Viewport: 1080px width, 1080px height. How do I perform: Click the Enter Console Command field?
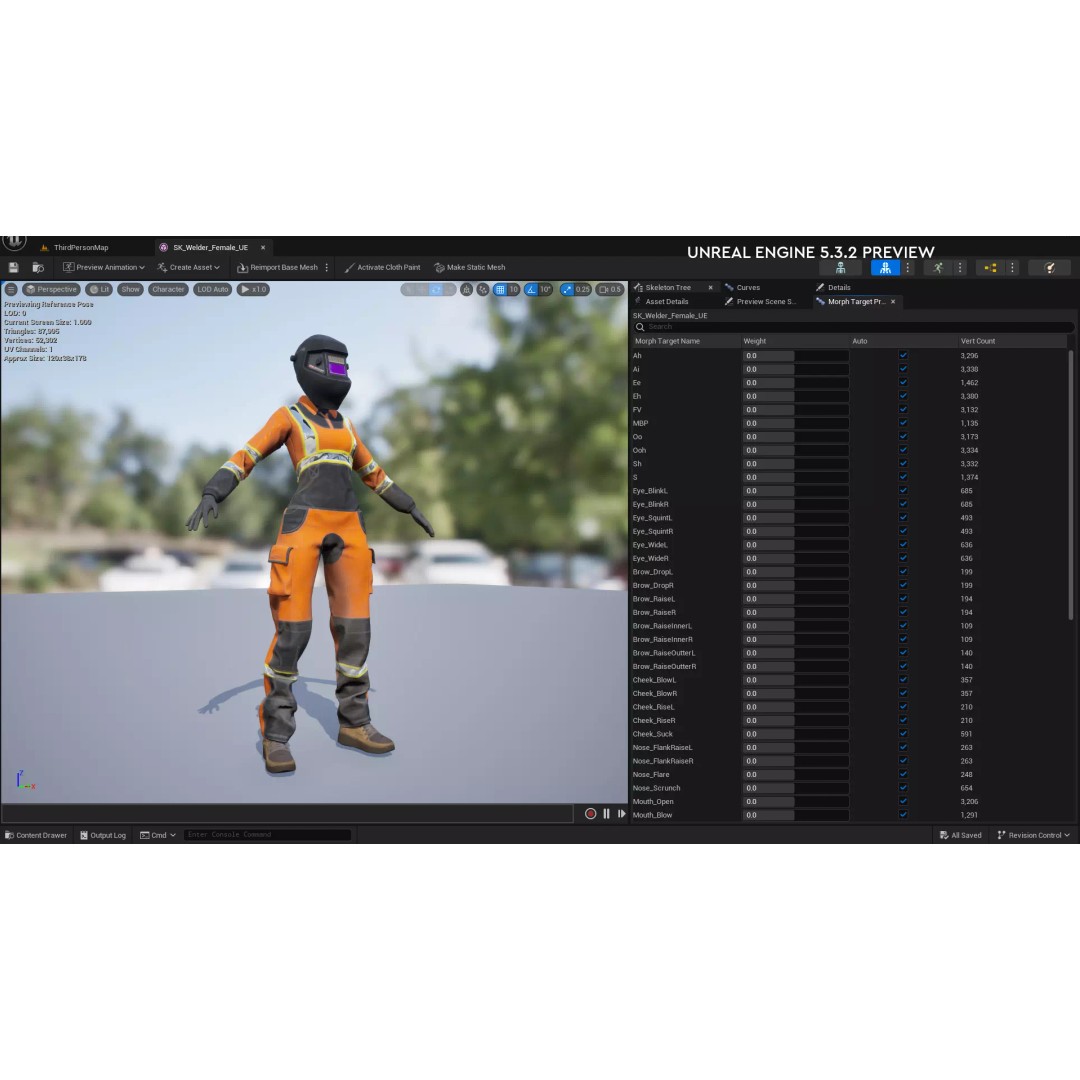pyautogui.click(x=267, y=835)
